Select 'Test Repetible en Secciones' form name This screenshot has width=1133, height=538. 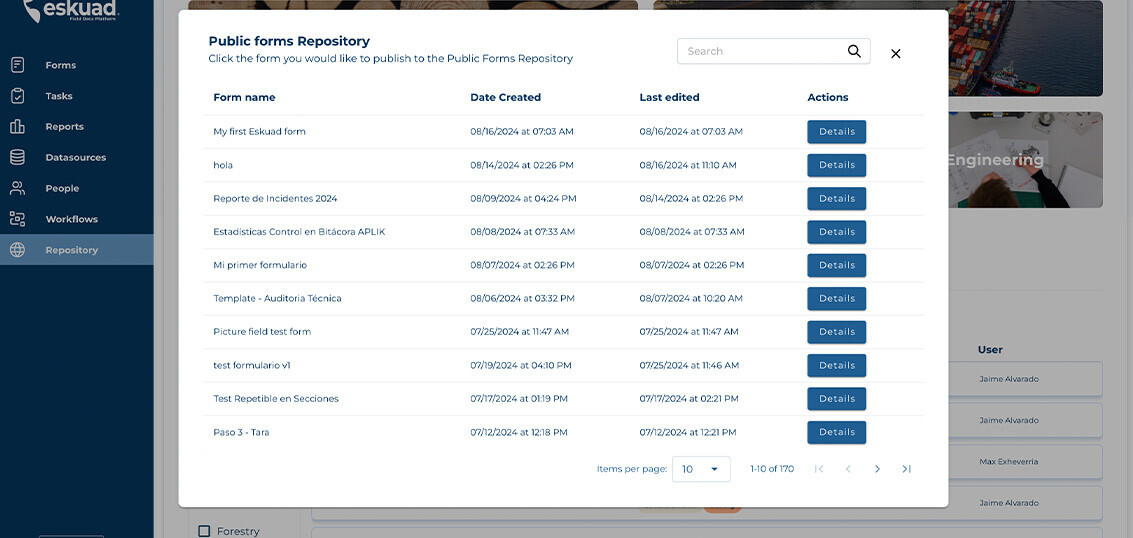pyautogui.click(x=276, y=399)
